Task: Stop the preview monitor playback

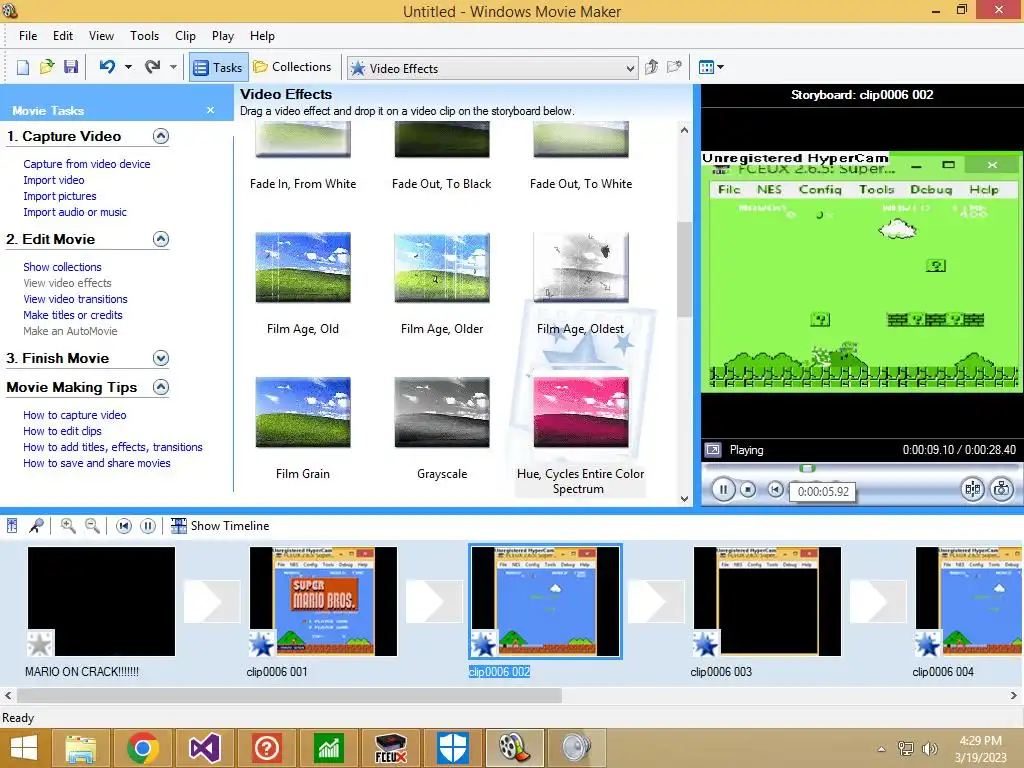Action: pyautogui.click(x=748, y=489)
